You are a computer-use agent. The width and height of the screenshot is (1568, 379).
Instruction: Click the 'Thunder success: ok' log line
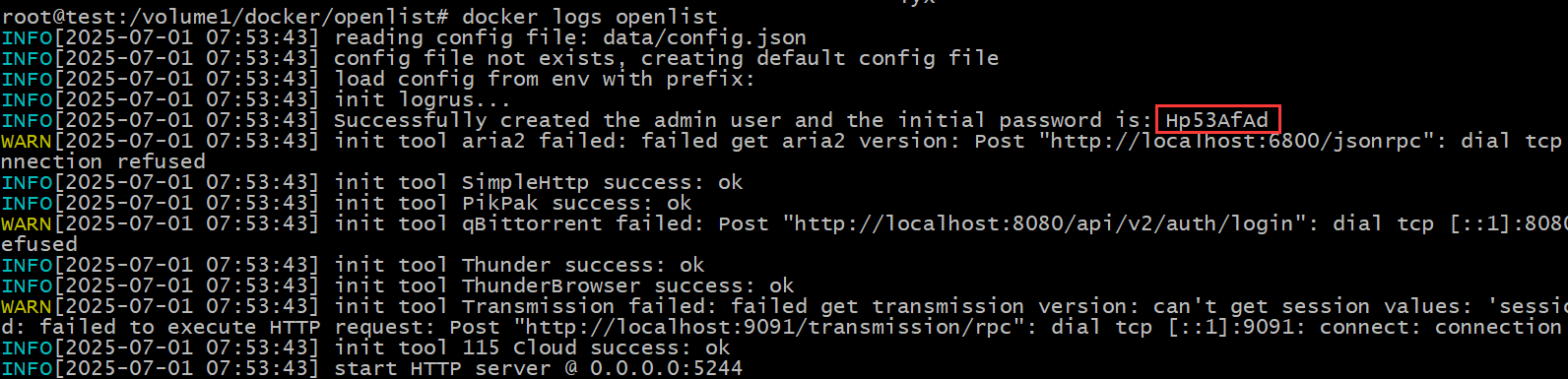[583, 265]
